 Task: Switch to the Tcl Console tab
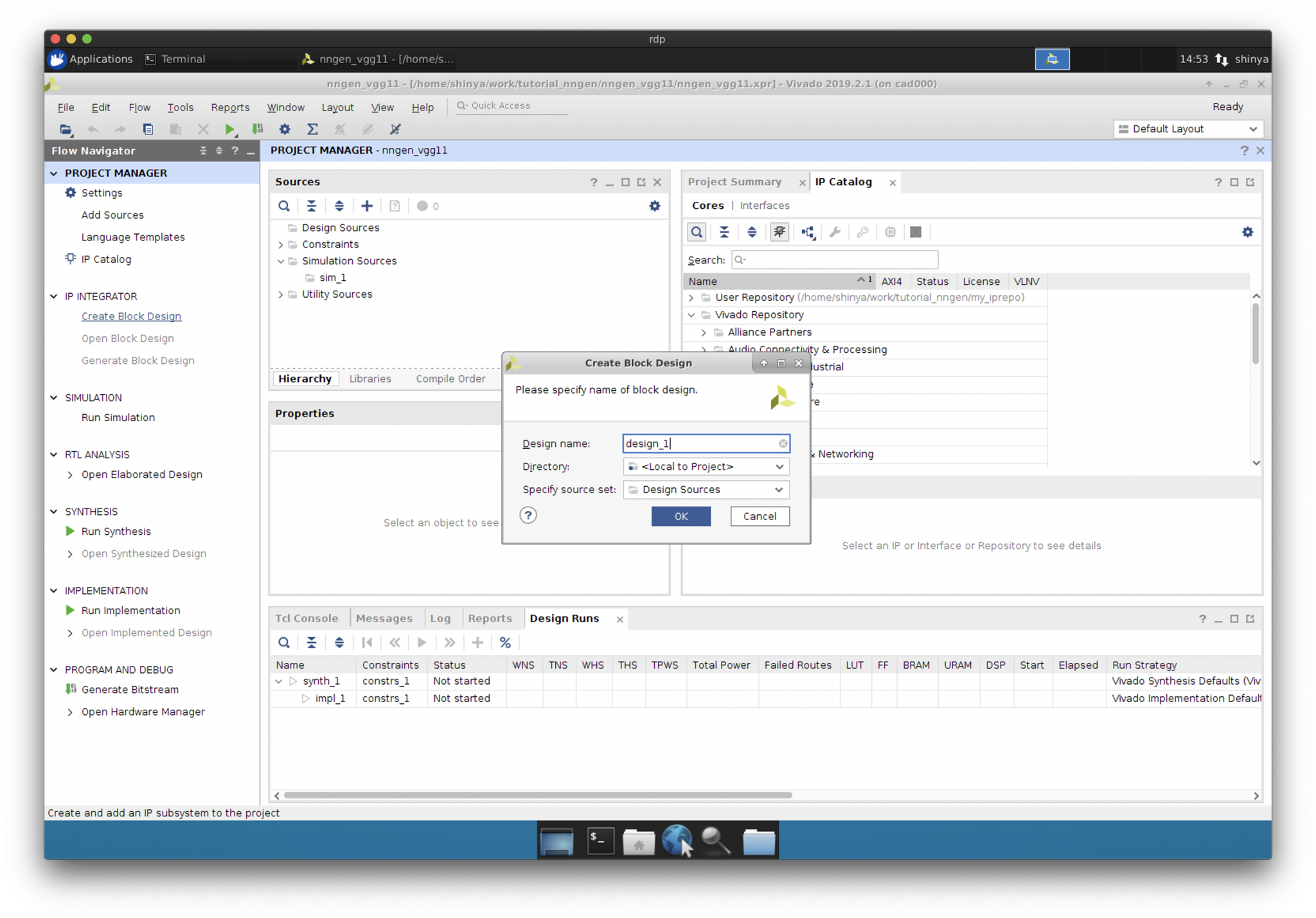click(x=307, y=618)
